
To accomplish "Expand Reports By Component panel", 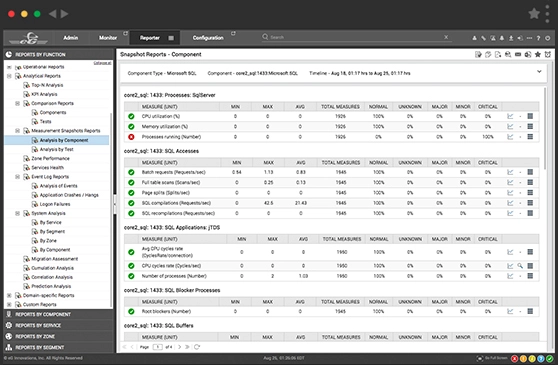I will coord(58,314).
